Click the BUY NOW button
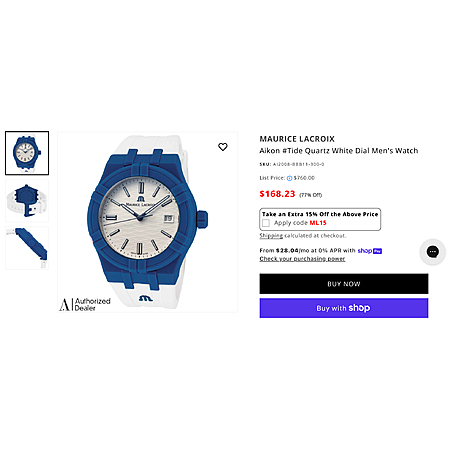The height and width of the screenshot is (450, 450). point(344,284)
